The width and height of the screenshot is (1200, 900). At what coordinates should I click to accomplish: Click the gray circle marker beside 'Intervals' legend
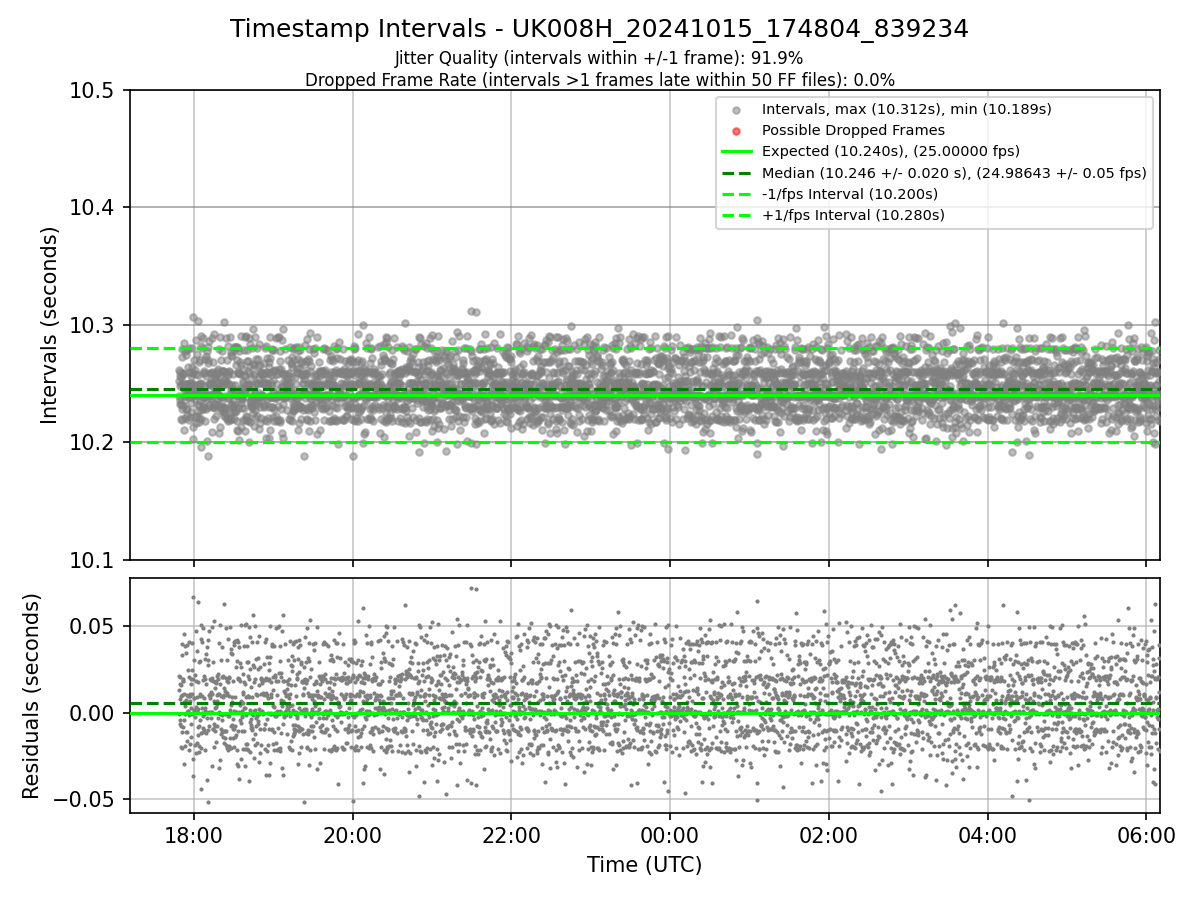pos(736,110)
